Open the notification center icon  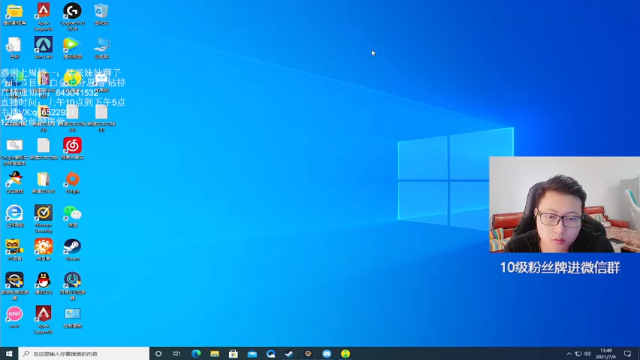click(x=627, y=354)
